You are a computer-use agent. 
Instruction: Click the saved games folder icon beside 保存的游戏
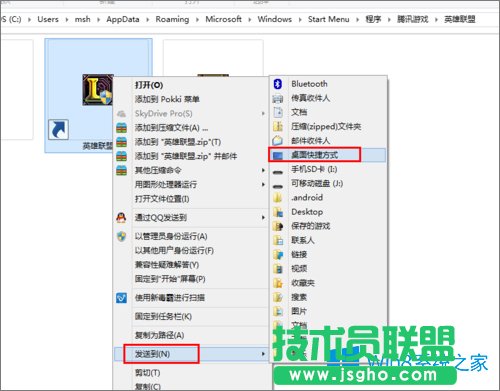(278, 226)
